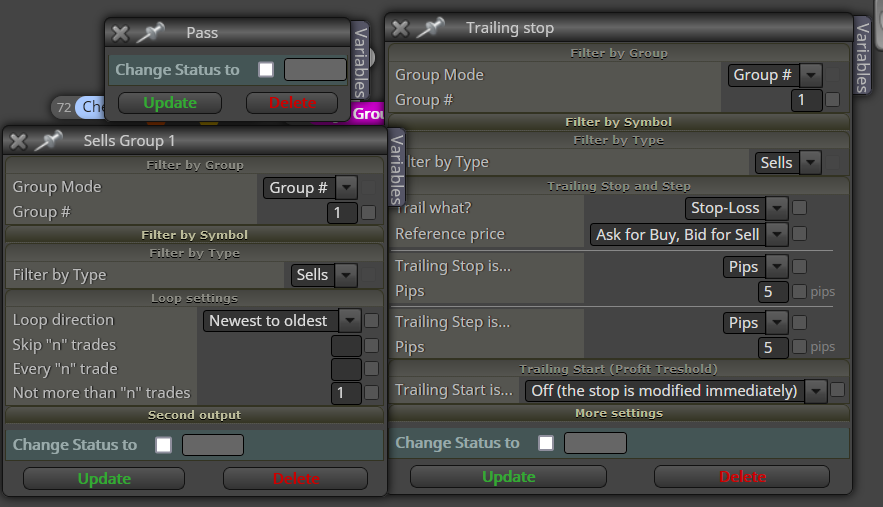Toggle checkbox next to Reference price dropdown
This screenshot has width=883, height=507.
click(799, 233)
